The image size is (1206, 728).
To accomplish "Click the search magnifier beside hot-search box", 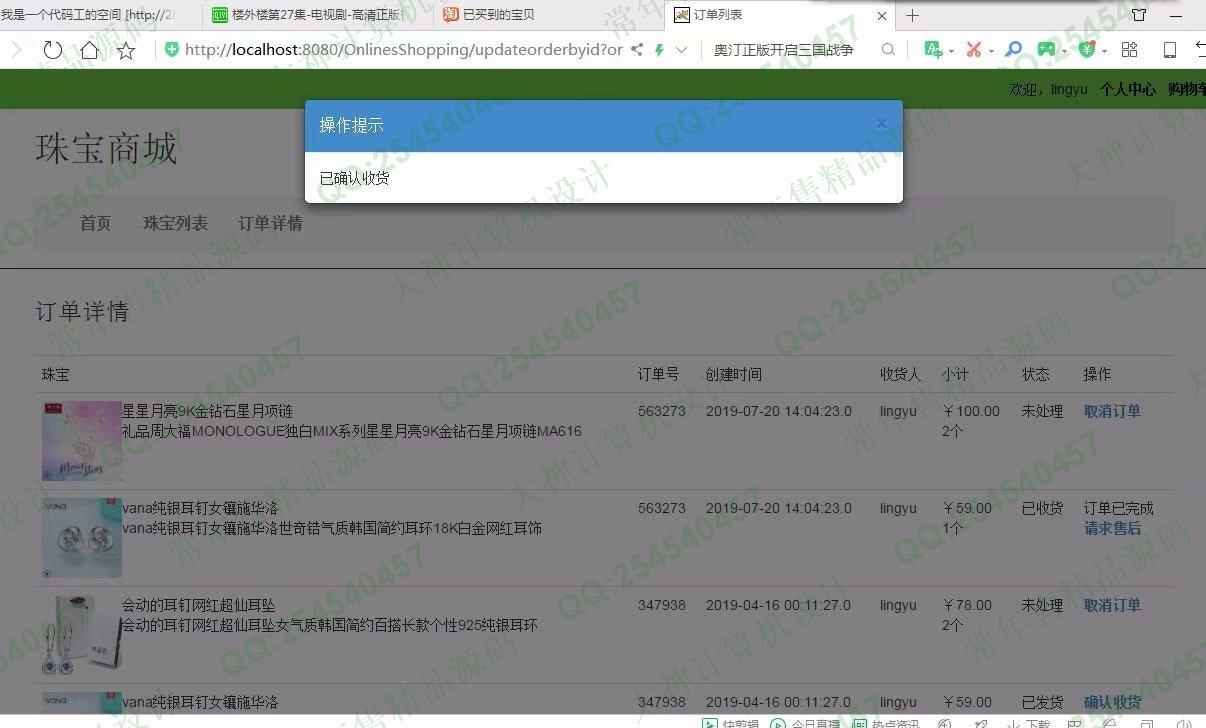I will coord(888,49).
